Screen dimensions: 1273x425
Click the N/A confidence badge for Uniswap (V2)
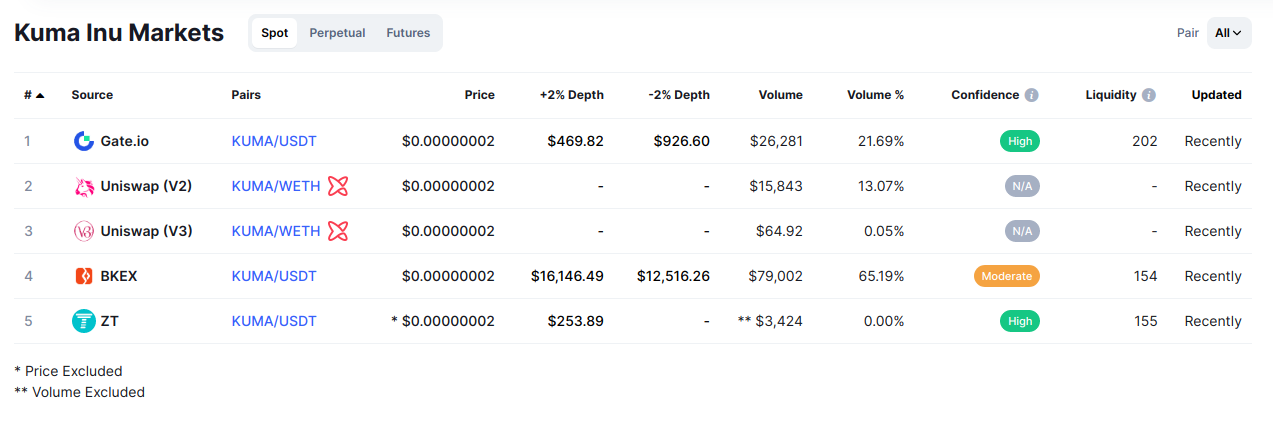tap(1022, 186)
